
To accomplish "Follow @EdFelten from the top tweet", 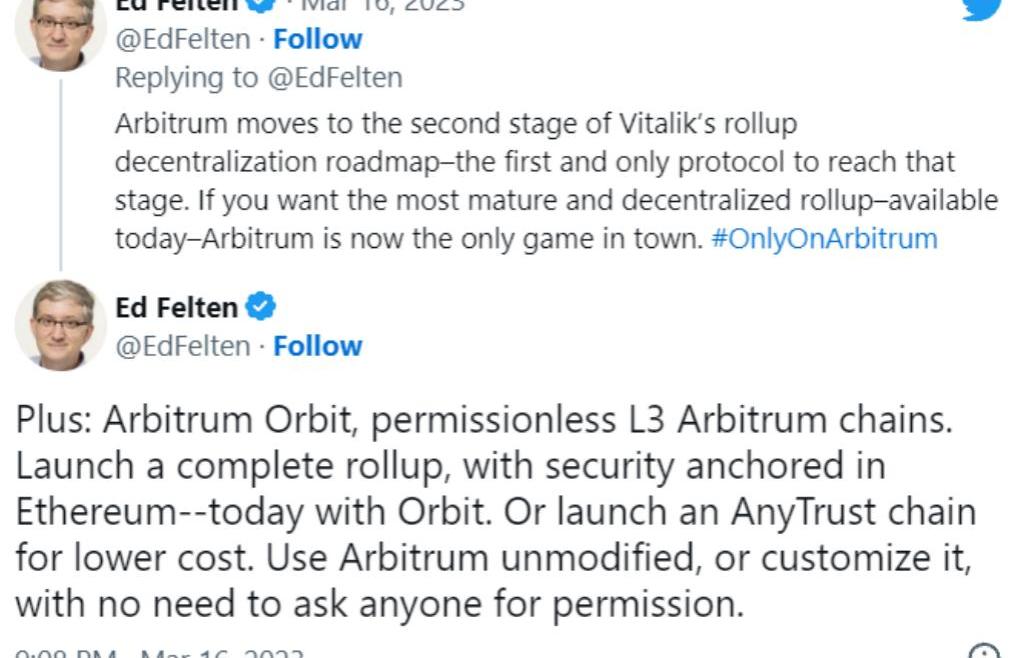I will (x=318, y=40).
